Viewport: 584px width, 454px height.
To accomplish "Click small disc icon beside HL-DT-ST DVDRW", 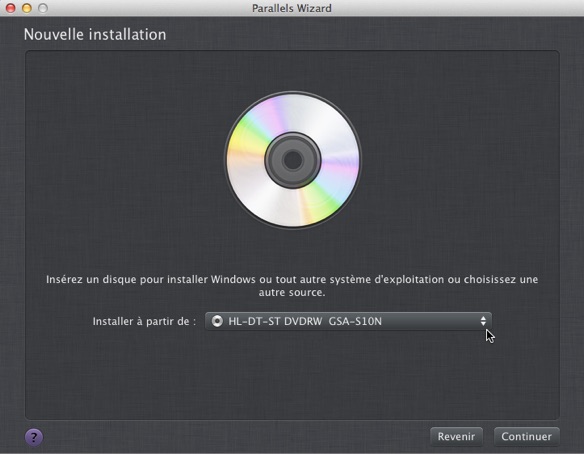I will (217, 321).
